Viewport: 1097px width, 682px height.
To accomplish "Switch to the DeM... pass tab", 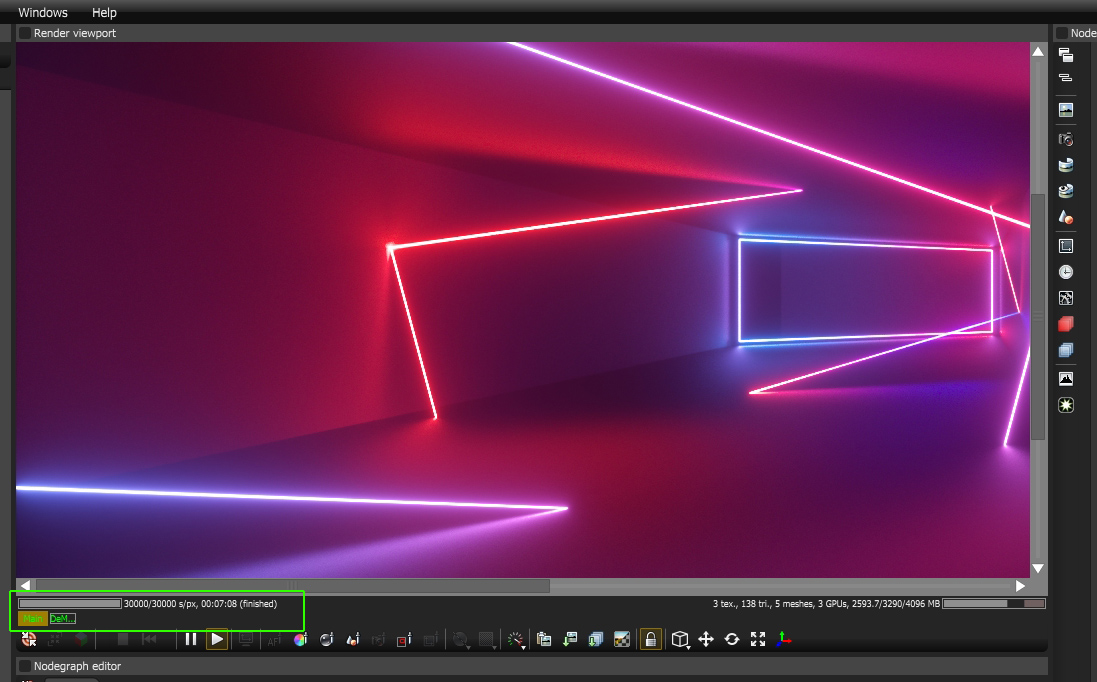I will pos(62,618).
